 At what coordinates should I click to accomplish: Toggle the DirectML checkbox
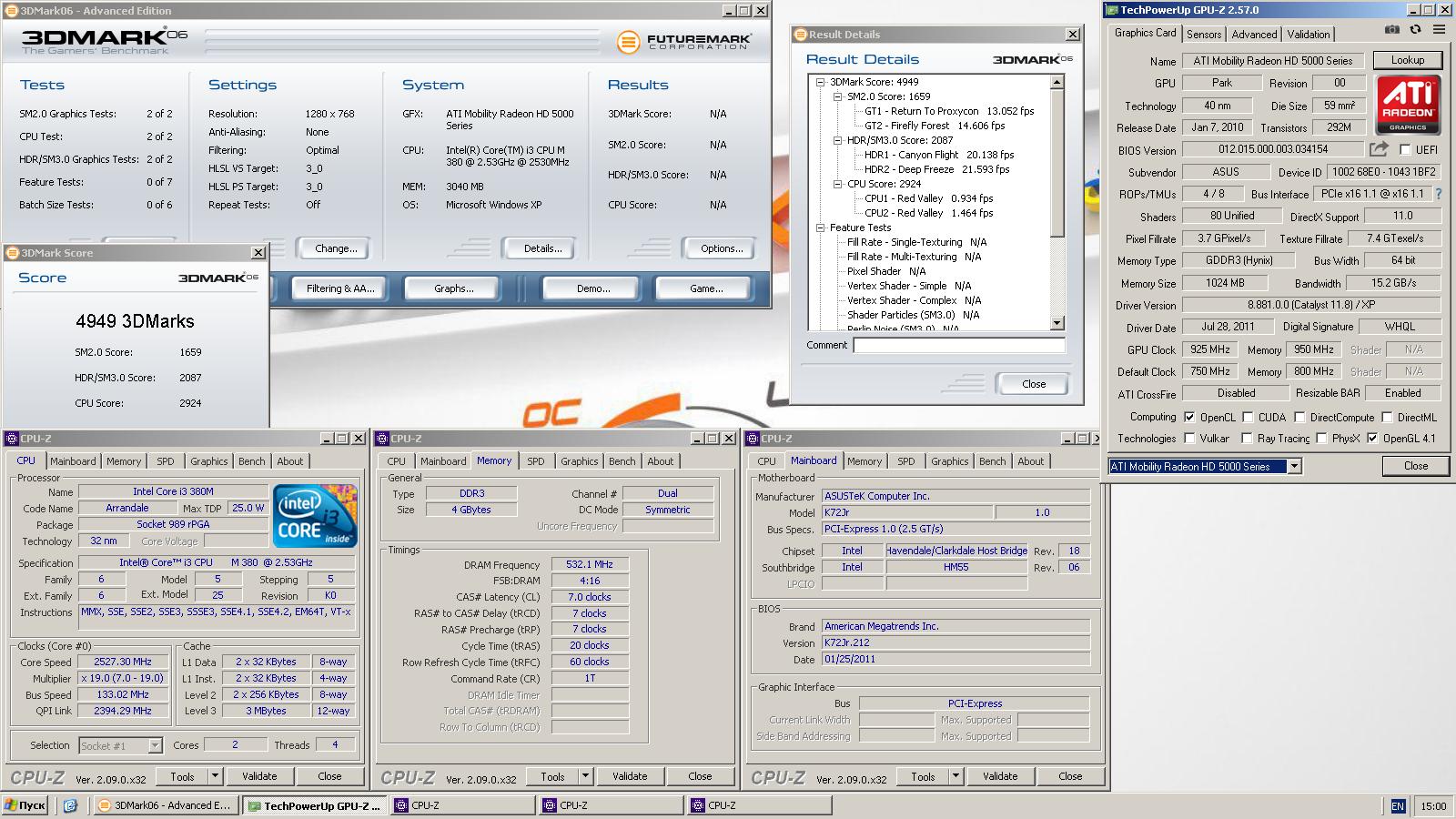point(1387,417)
